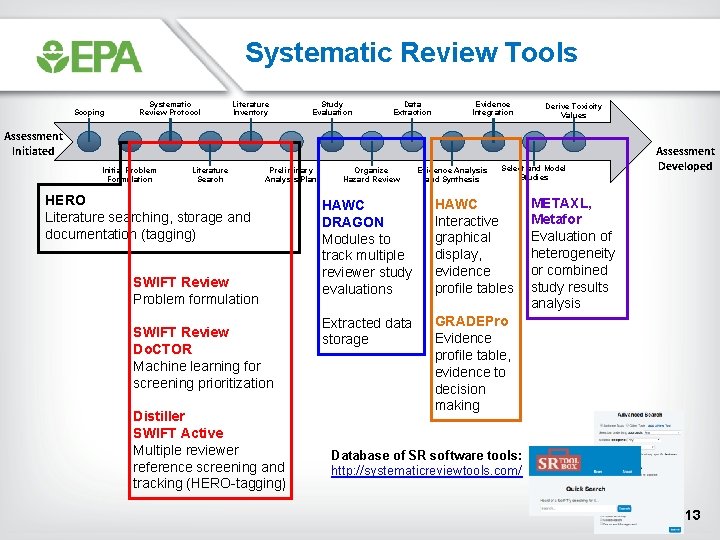Click the orange 'GRADEPro' heading
The width and height of the screenshot is (720, 540).
coord(472,321)
